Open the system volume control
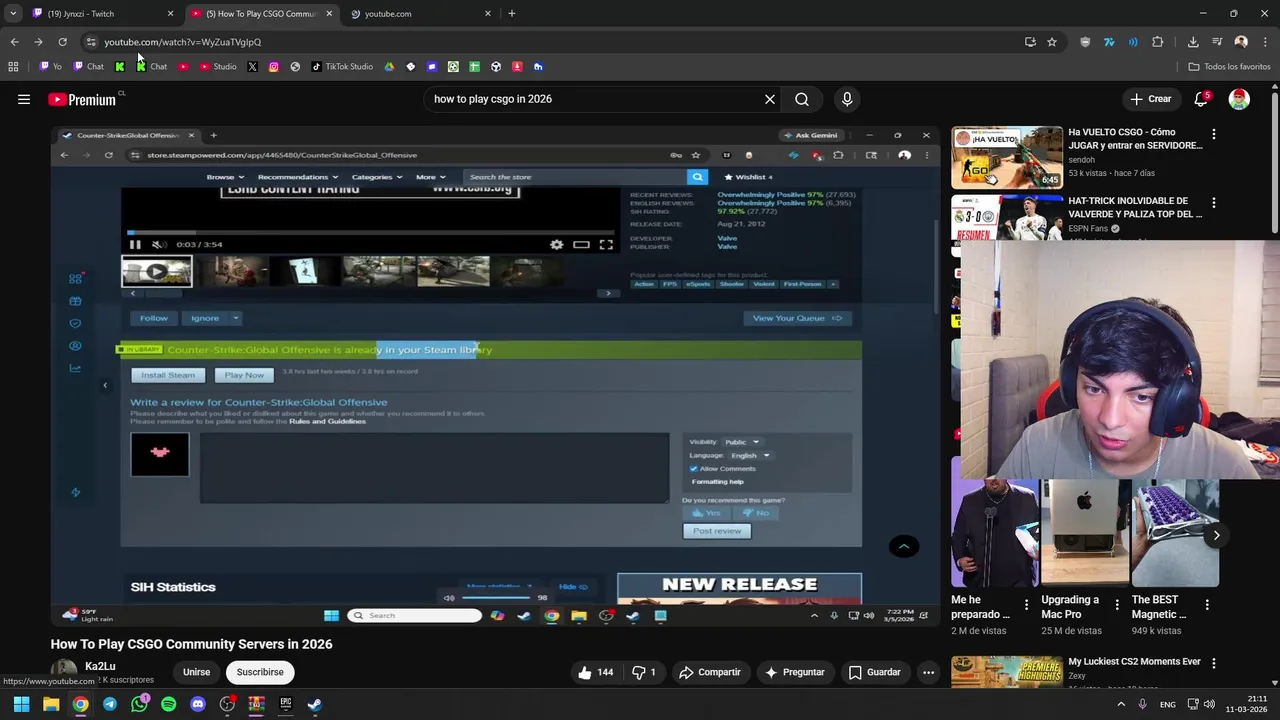The height and width of the screenshot is (720, 1280). click(x=1209, y=704)
